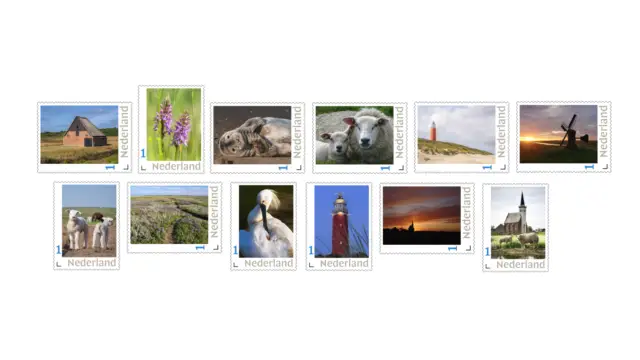The image size is (640, 360).
Task: Click 'Nederland' text under white church stamp
Action: coord(520,265)
